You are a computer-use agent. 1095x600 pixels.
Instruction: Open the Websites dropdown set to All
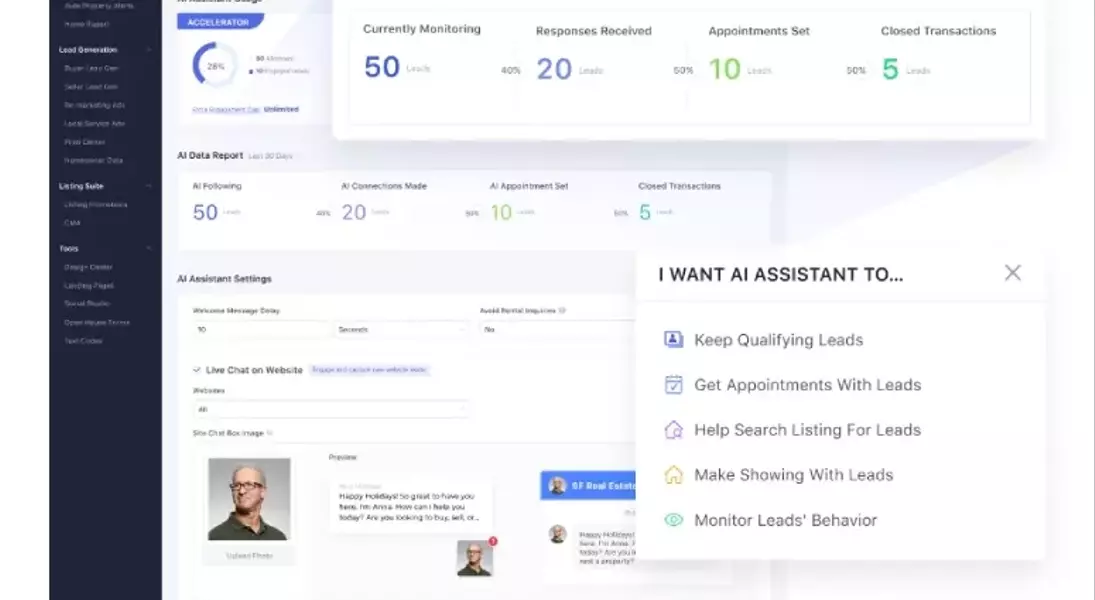point(330,409)
